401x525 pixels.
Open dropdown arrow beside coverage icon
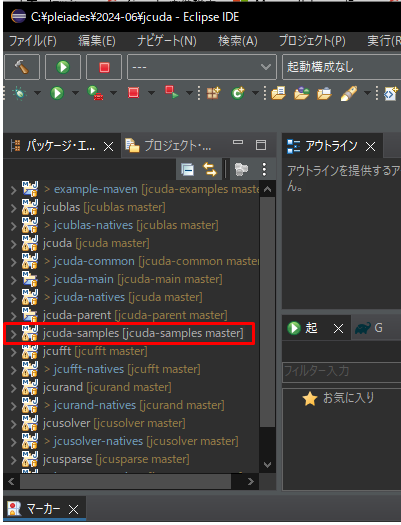coord(113,93)
